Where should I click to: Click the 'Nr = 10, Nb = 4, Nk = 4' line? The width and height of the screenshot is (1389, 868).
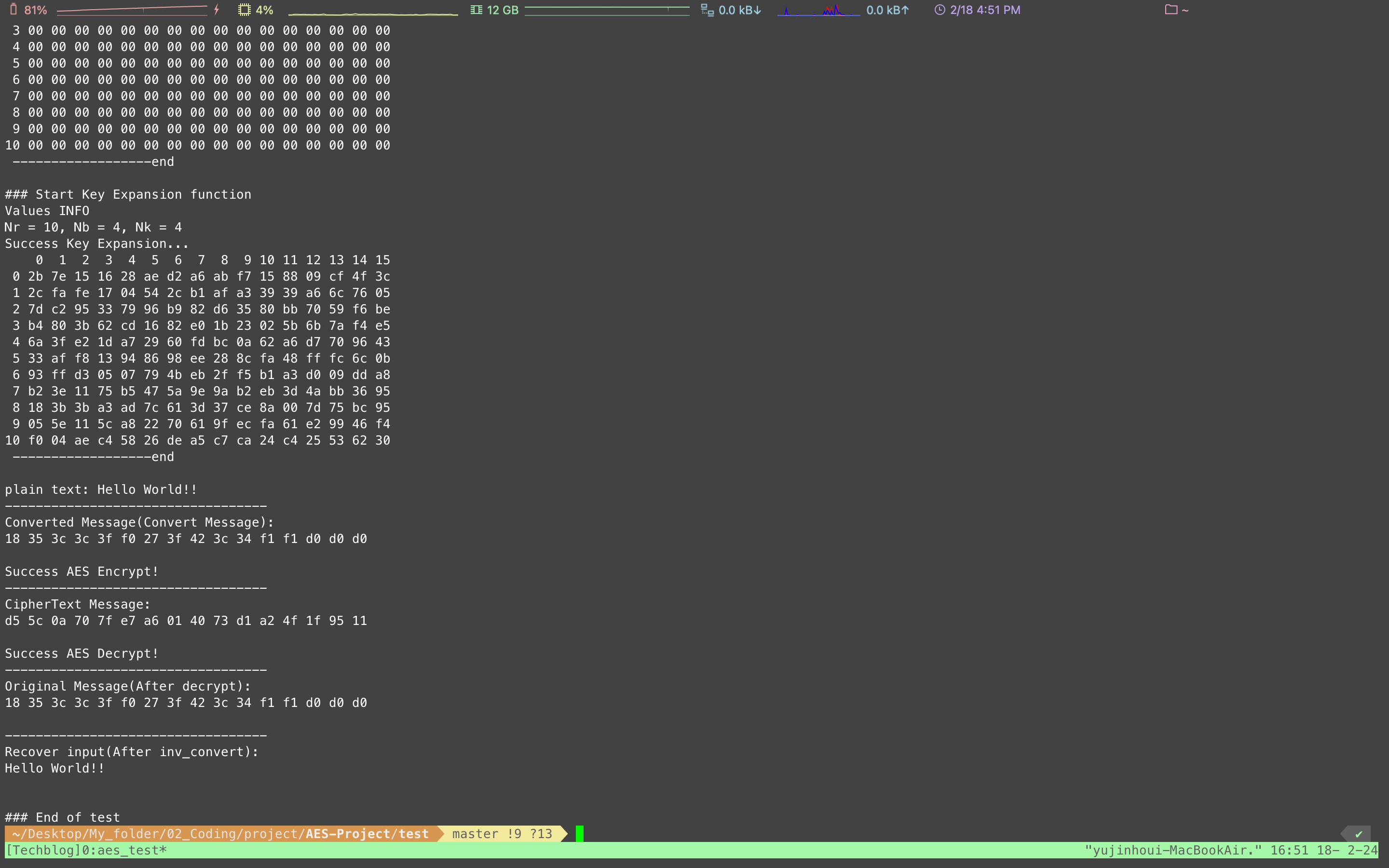(x=93, y=227)
